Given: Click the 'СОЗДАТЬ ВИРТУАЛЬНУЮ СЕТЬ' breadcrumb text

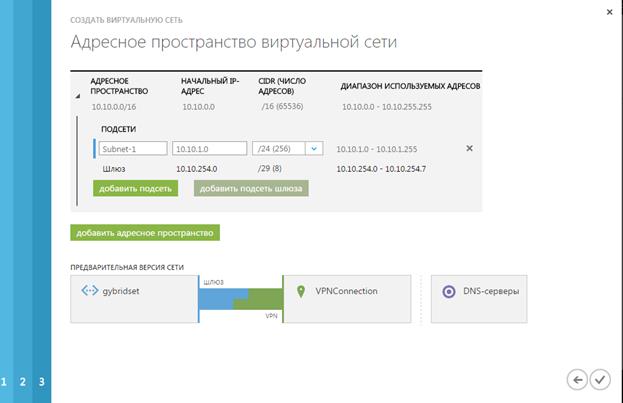Looking at the screenshot, I should [126, 20].
